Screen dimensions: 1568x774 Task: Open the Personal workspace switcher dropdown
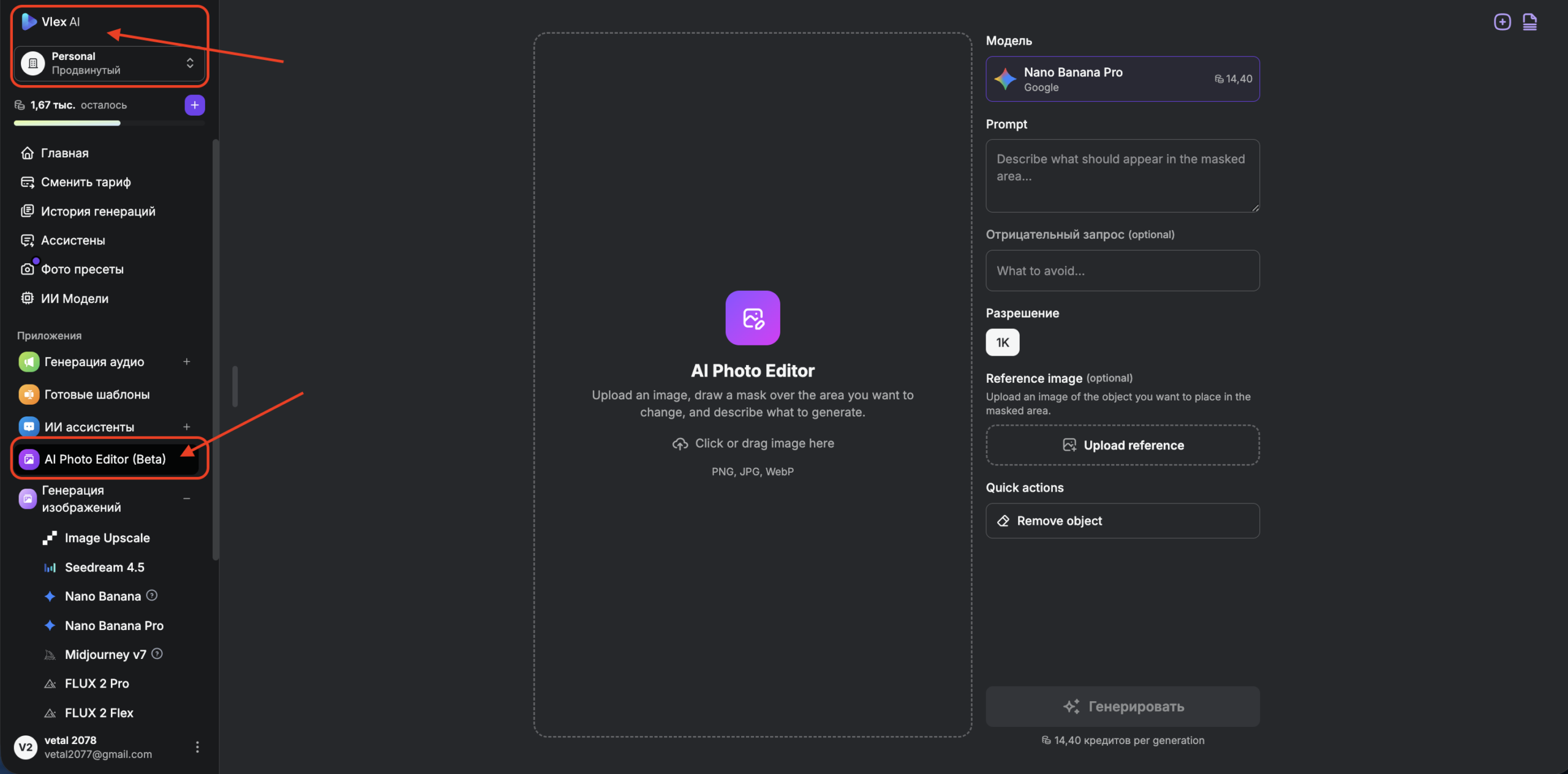point(109,63)
